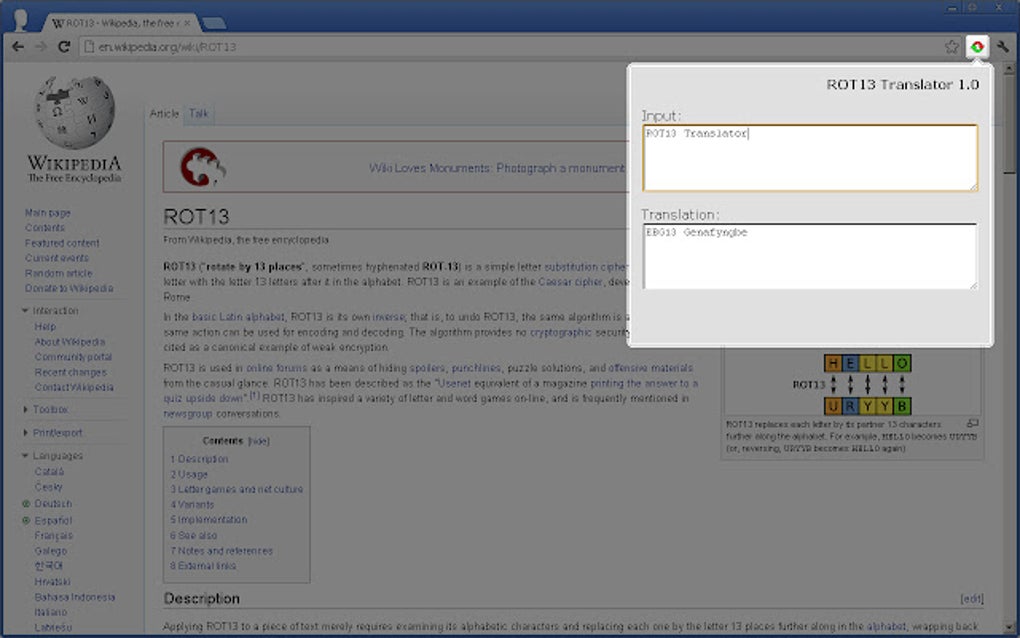Screen dimensions: 1020x638
Task: Switch to the Talk tab
Action: tap(199, 114)
